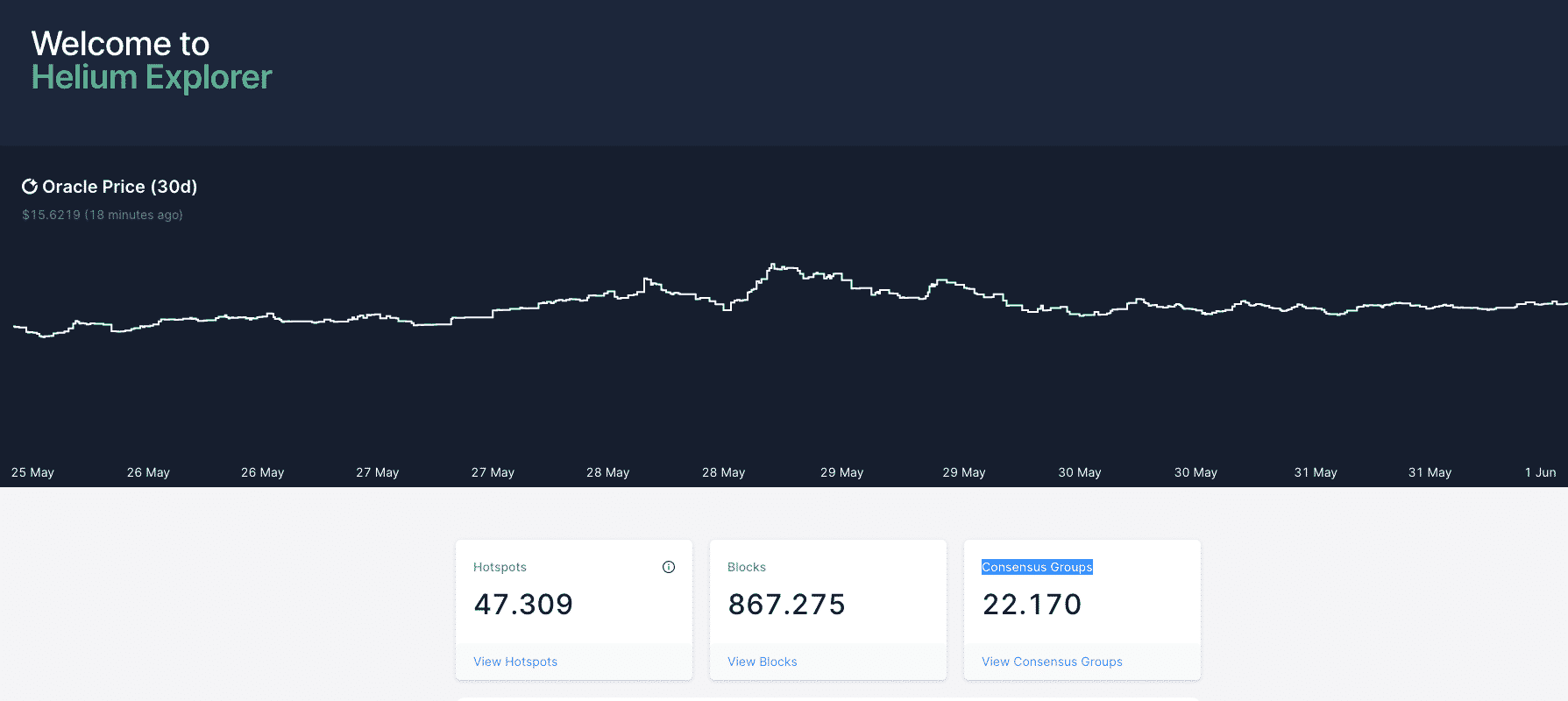Select the 22.170 consensus groups count
The height and width of the screenshot is (701, 1568).
coord(1032,605)
